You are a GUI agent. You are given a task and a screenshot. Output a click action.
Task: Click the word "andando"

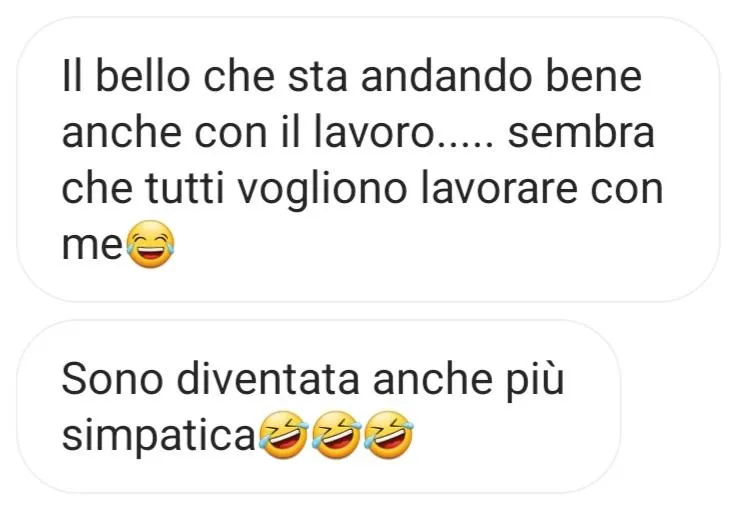tap(446, 76)
